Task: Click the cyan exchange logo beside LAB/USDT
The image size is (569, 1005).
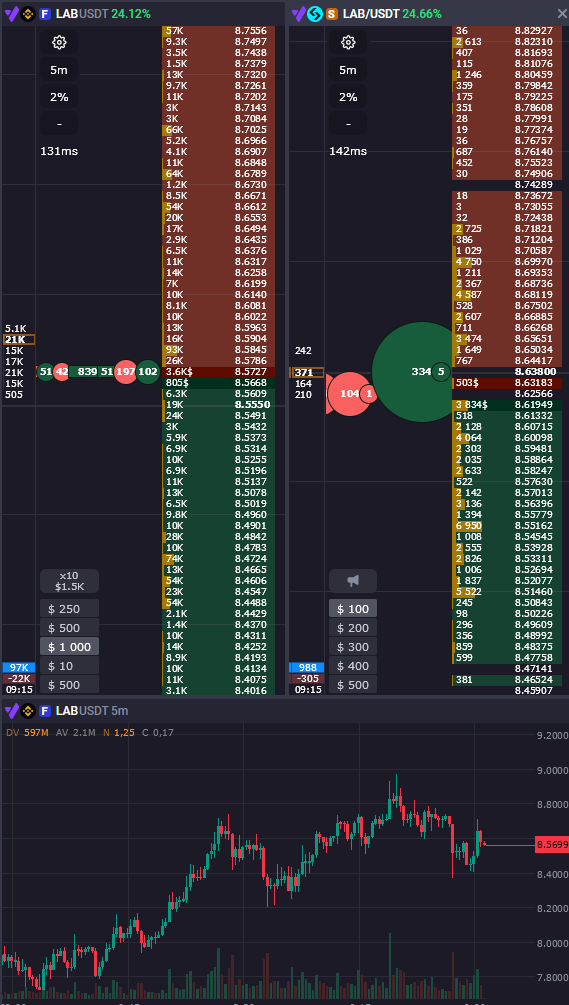Action: click(315, 13)
